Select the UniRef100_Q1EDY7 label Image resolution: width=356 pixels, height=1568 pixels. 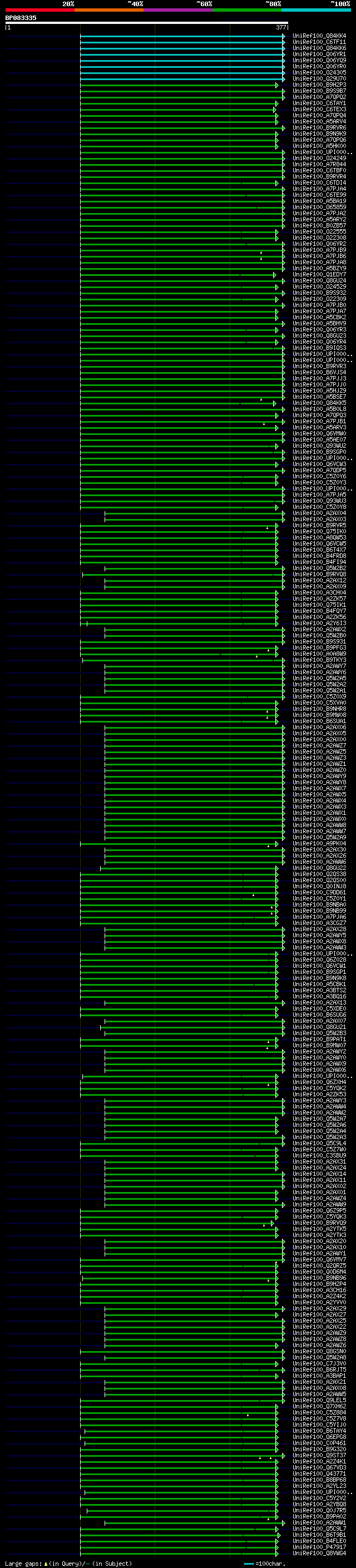[319, 275]
